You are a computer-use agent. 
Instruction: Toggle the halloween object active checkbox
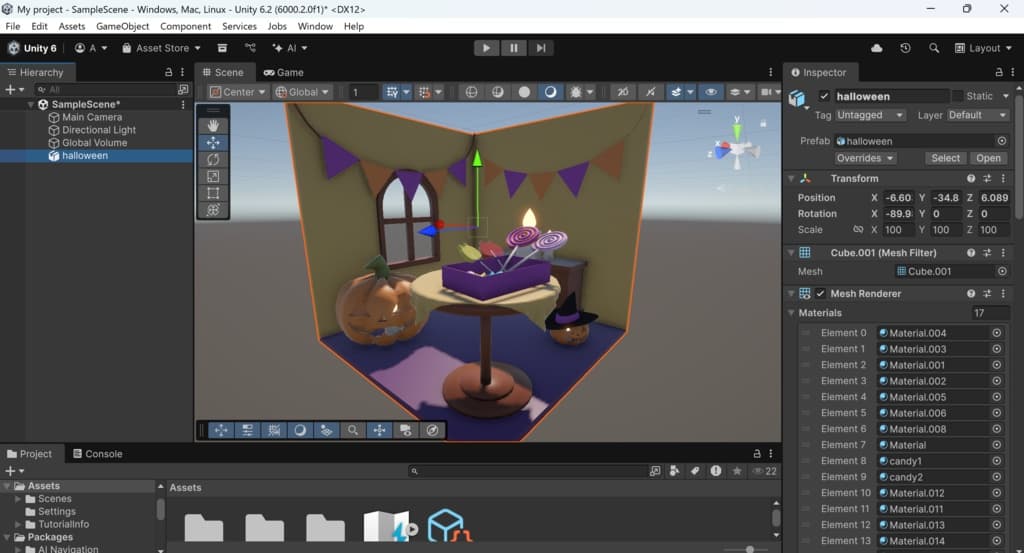[824, 96]
